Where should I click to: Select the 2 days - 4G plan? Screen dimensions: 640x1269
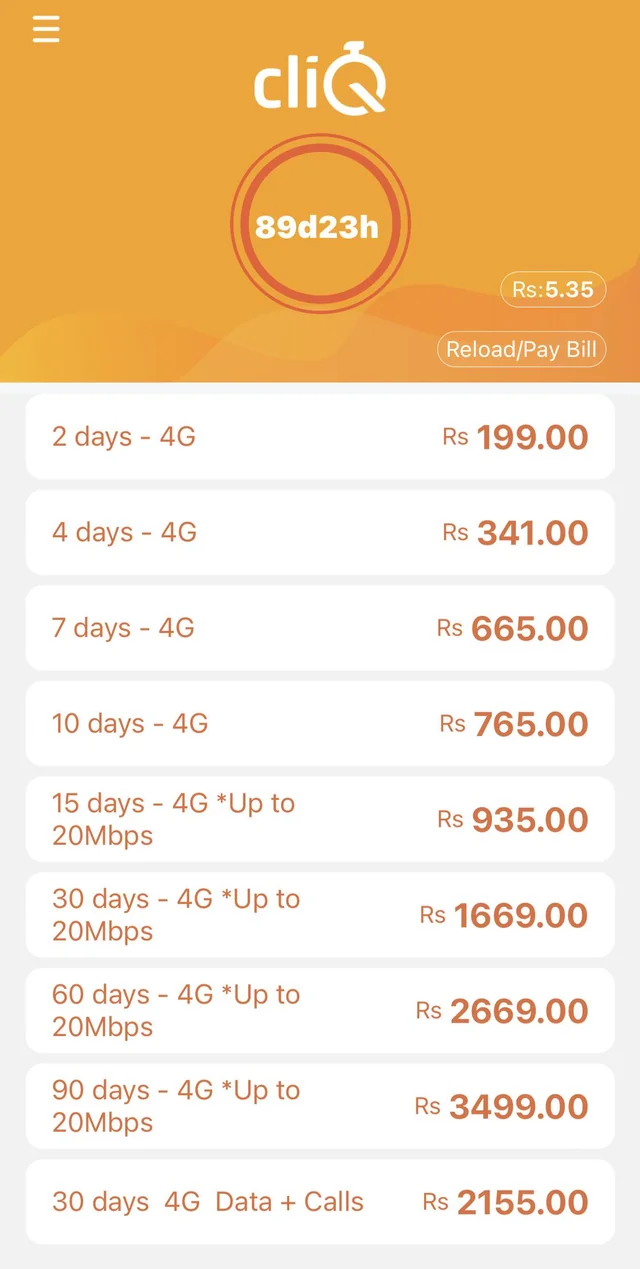(x=319, y=437)
